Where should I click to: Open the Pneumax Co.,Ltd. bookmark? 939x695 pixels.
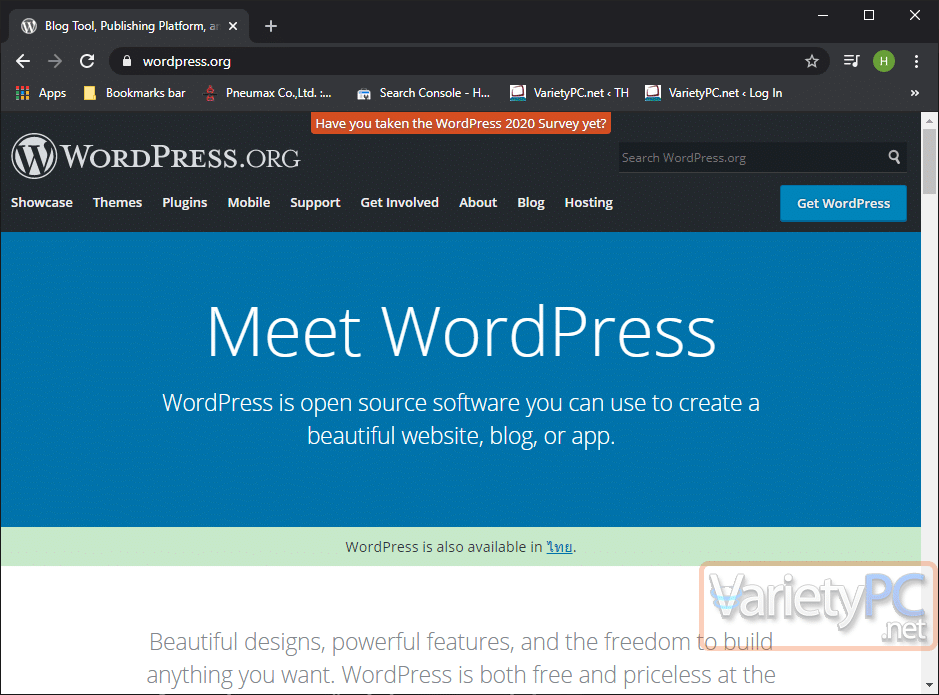tap(268, 93)
